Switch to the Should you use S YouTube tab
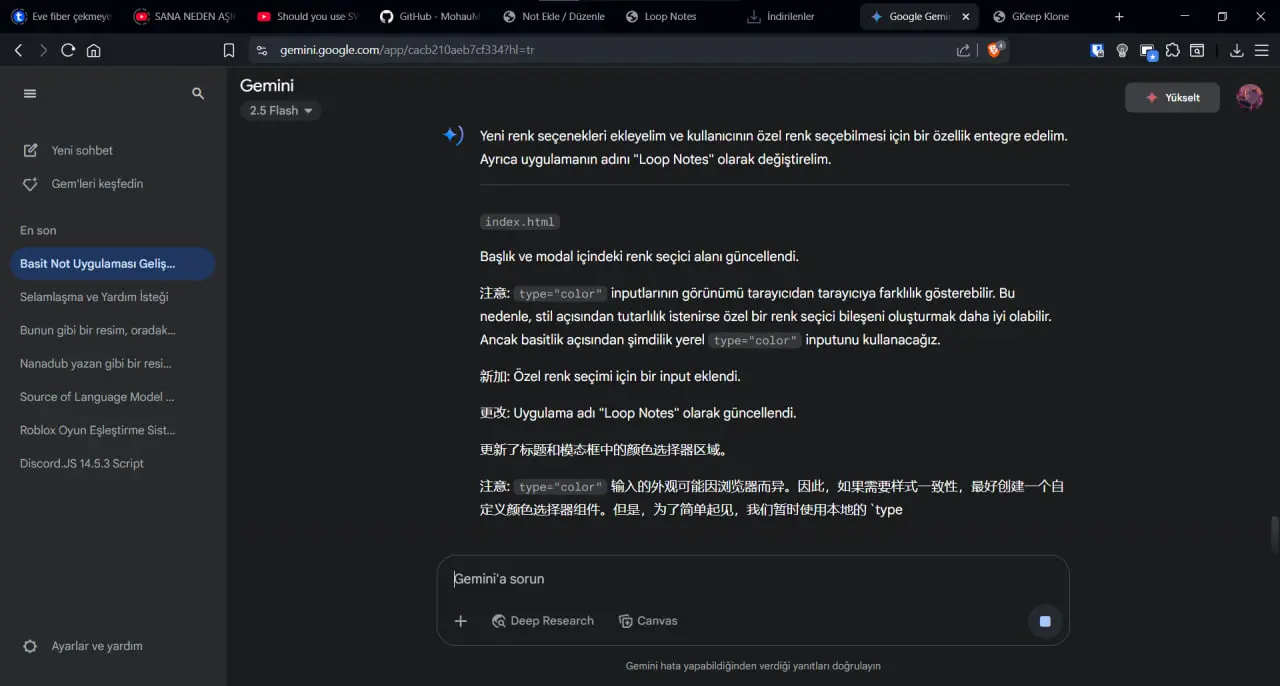The image size is (1280, 686). click(308, 17)
